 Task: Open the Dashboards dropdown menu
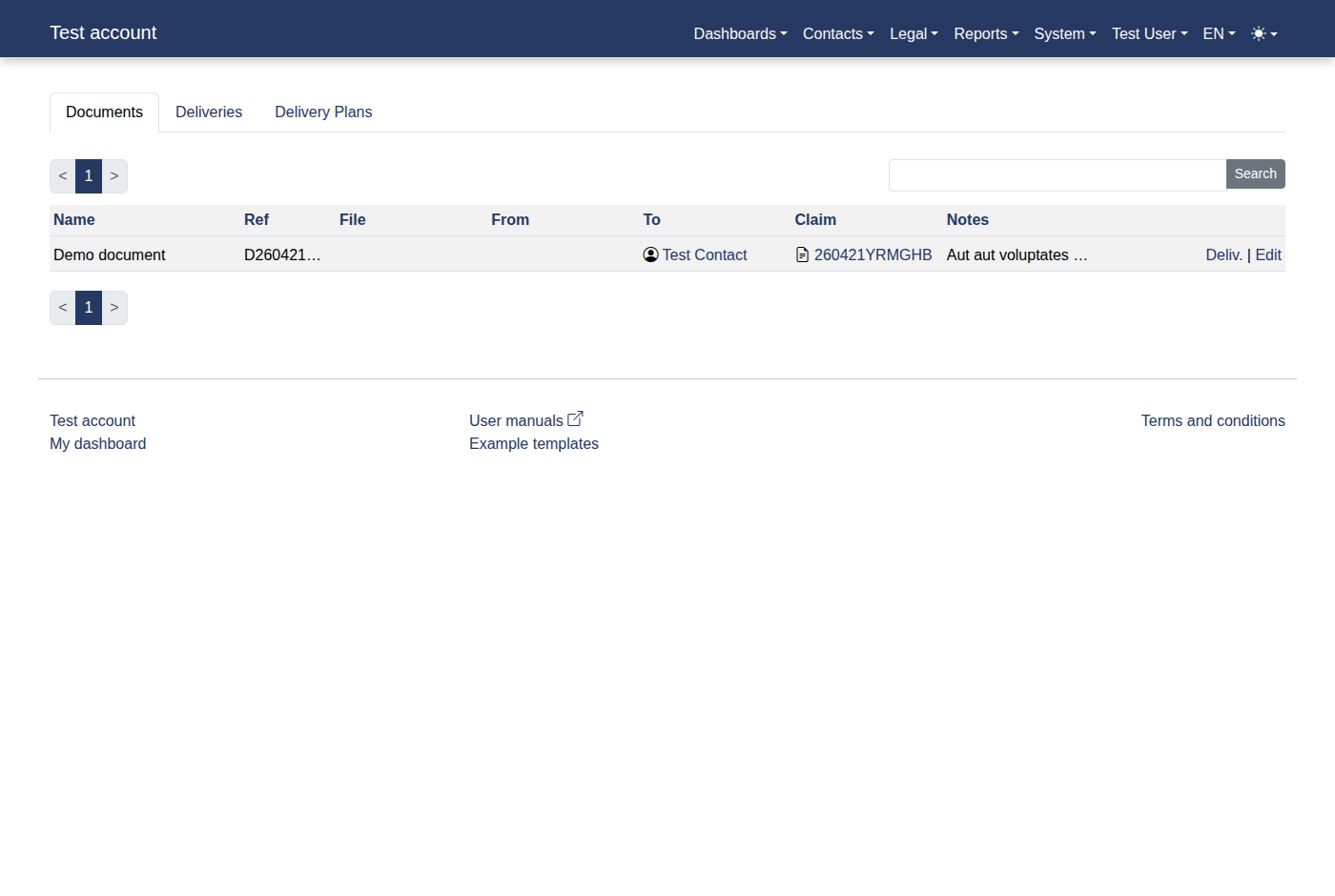[x=740, y=33]
